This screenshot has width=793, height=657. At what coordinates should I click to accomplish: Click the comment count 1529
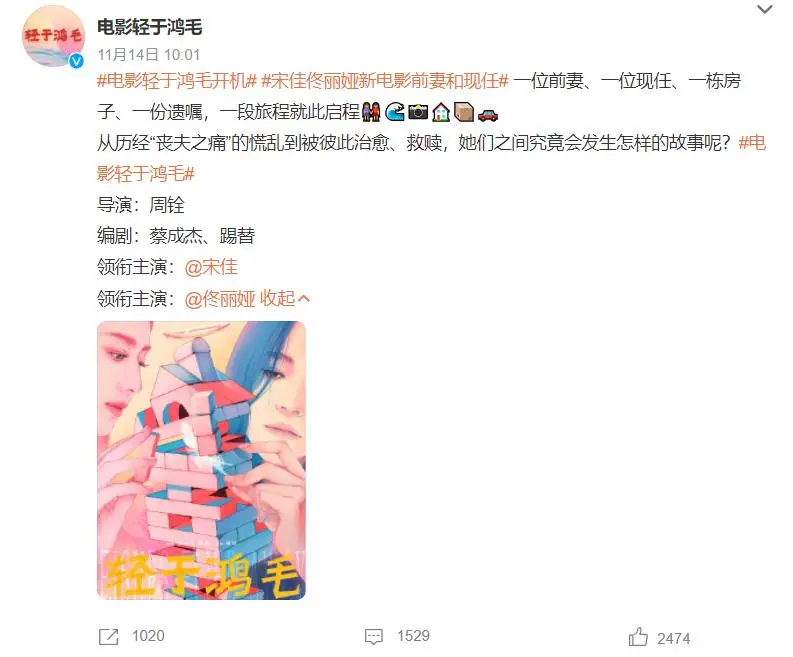coord(413,636)
